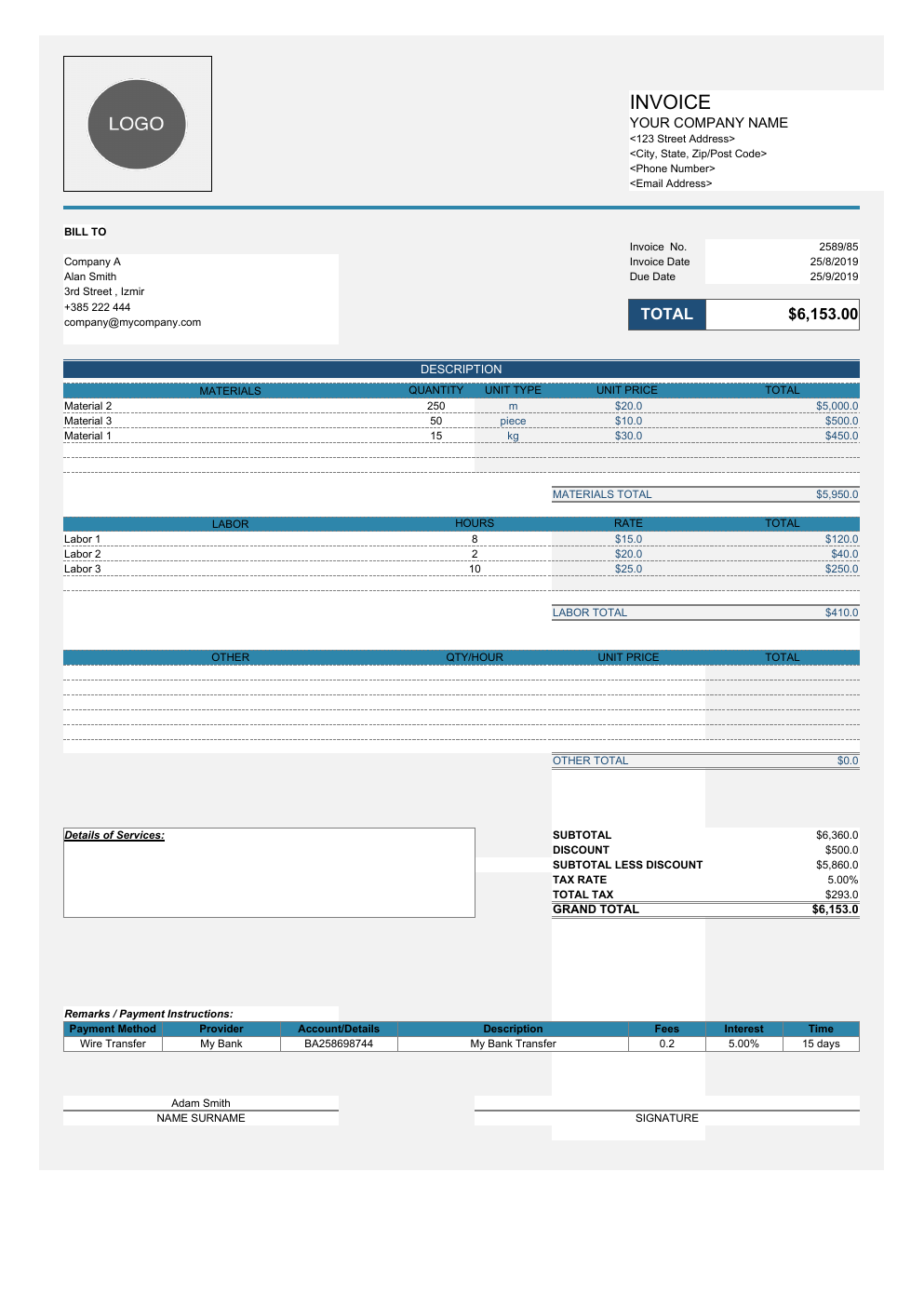Click the Fees value 0.2
This screenshot has height=1307, width=924.
coord(666,1044)
